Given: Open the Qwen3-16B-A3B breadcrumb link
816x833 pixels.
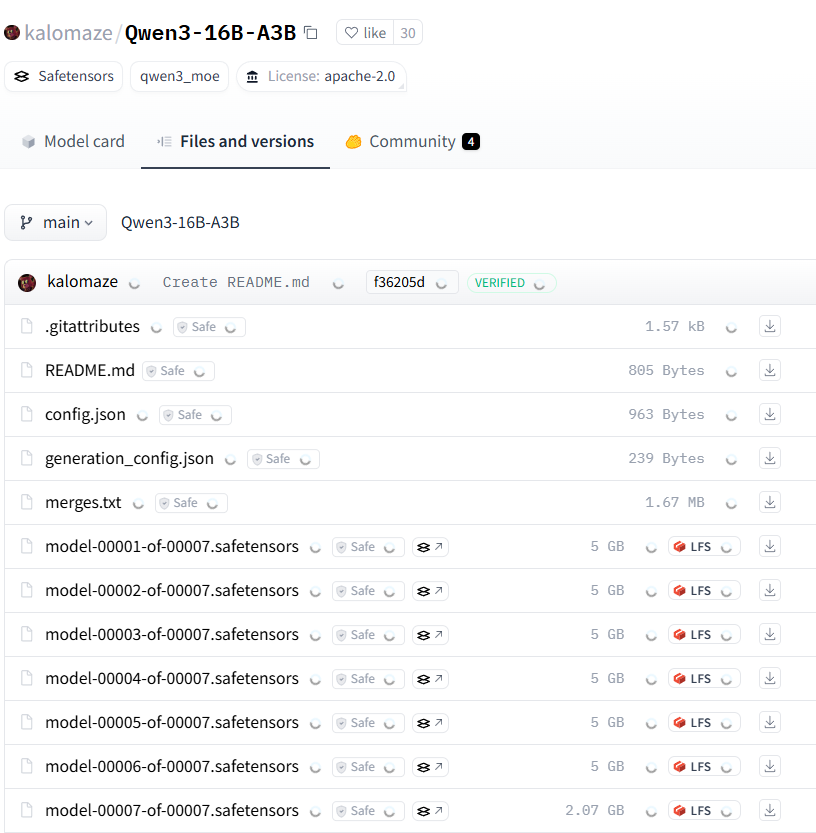Looking at the screenshot, I should (x=180, y=223).
